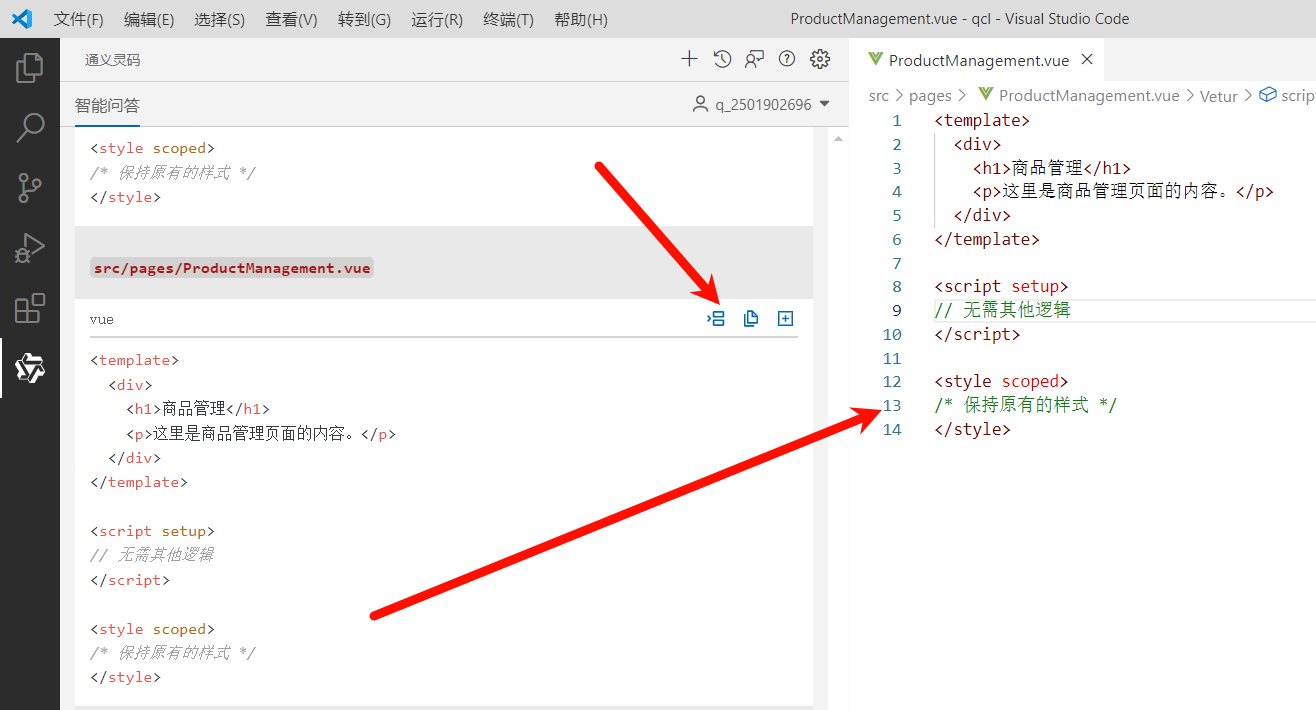Open the Explorer view in activity bar
Screen dimensions: 1316x710
click(30, 68)
